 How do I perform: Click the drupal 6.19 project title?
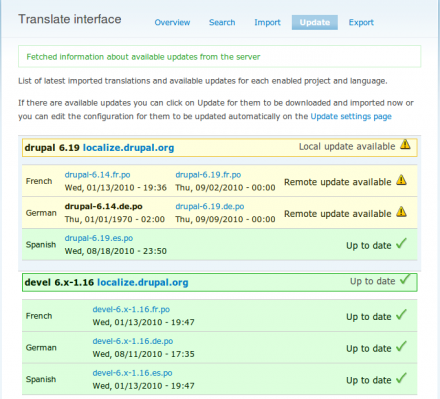point(52,148)
